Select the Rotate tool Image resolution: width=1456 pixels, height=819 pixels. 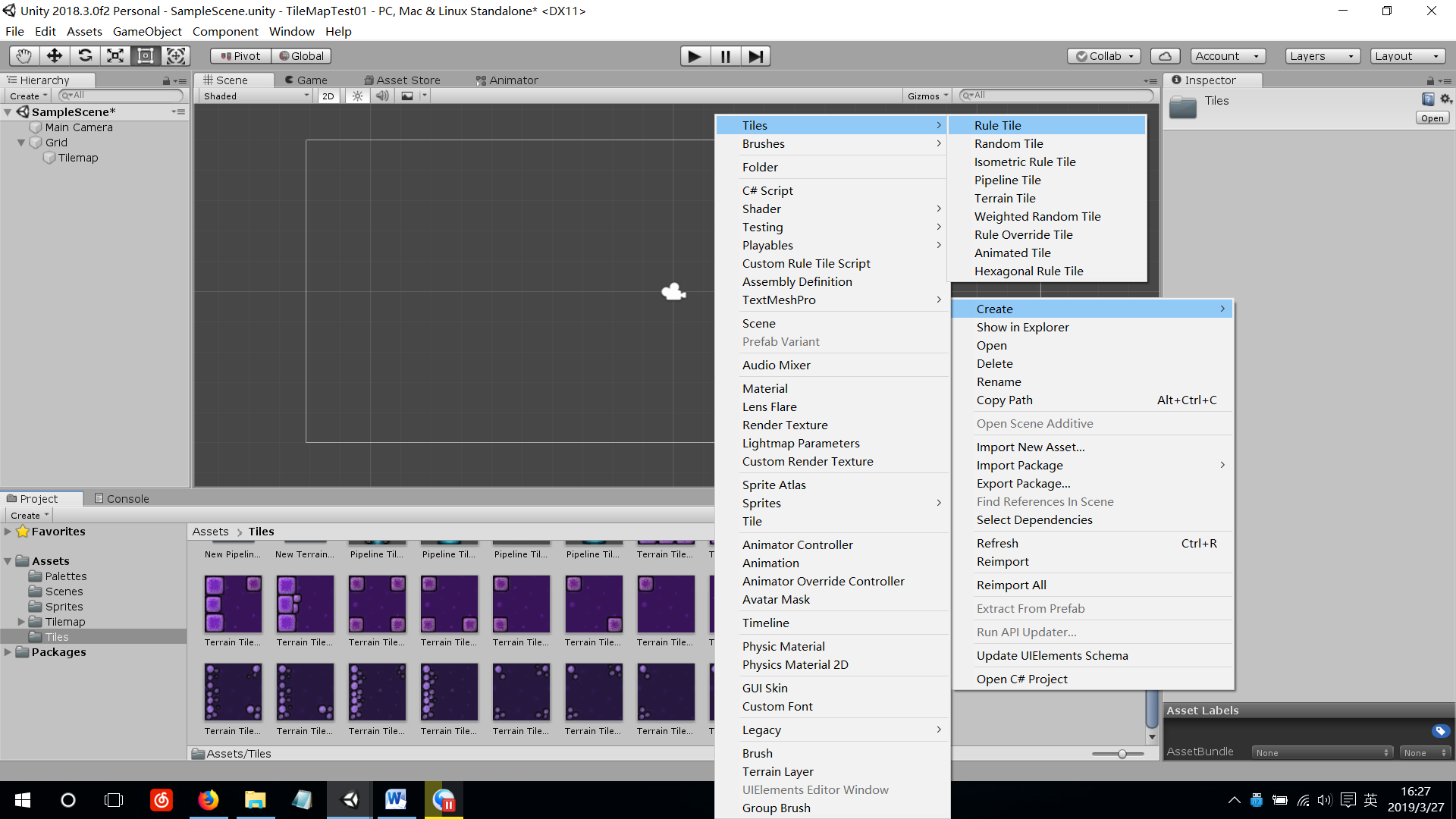[85, 56]
